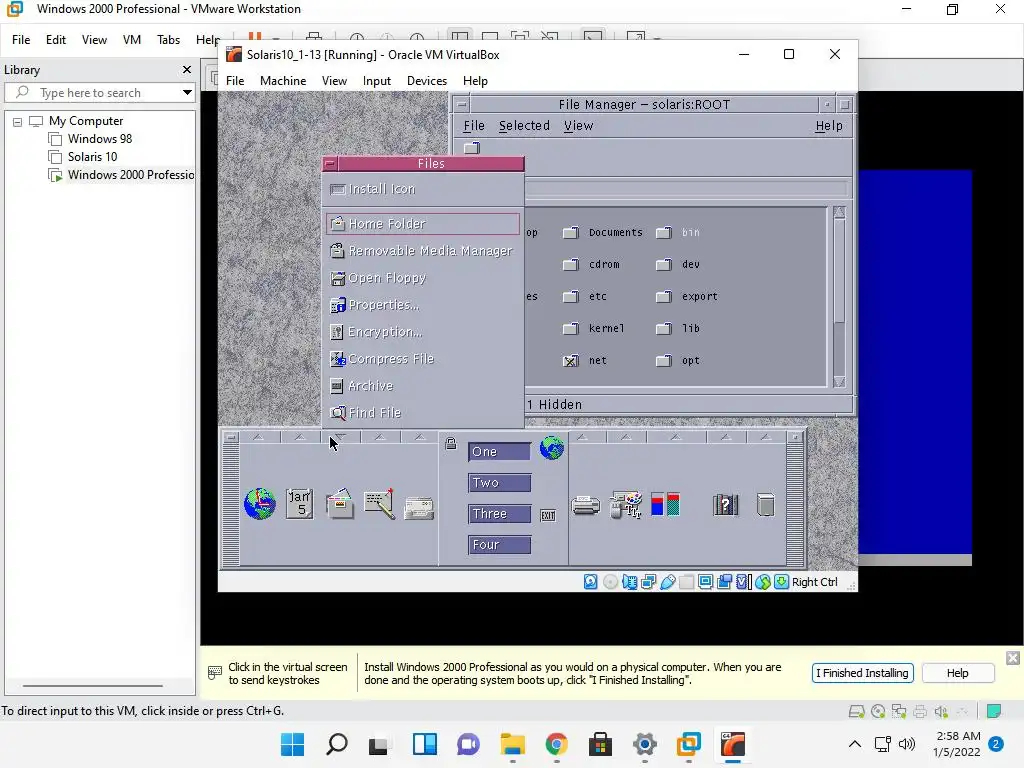Collapse the My Computer tree in VMware Library
This screenshot has height=768, width=1024.
(x=18, y=122)
